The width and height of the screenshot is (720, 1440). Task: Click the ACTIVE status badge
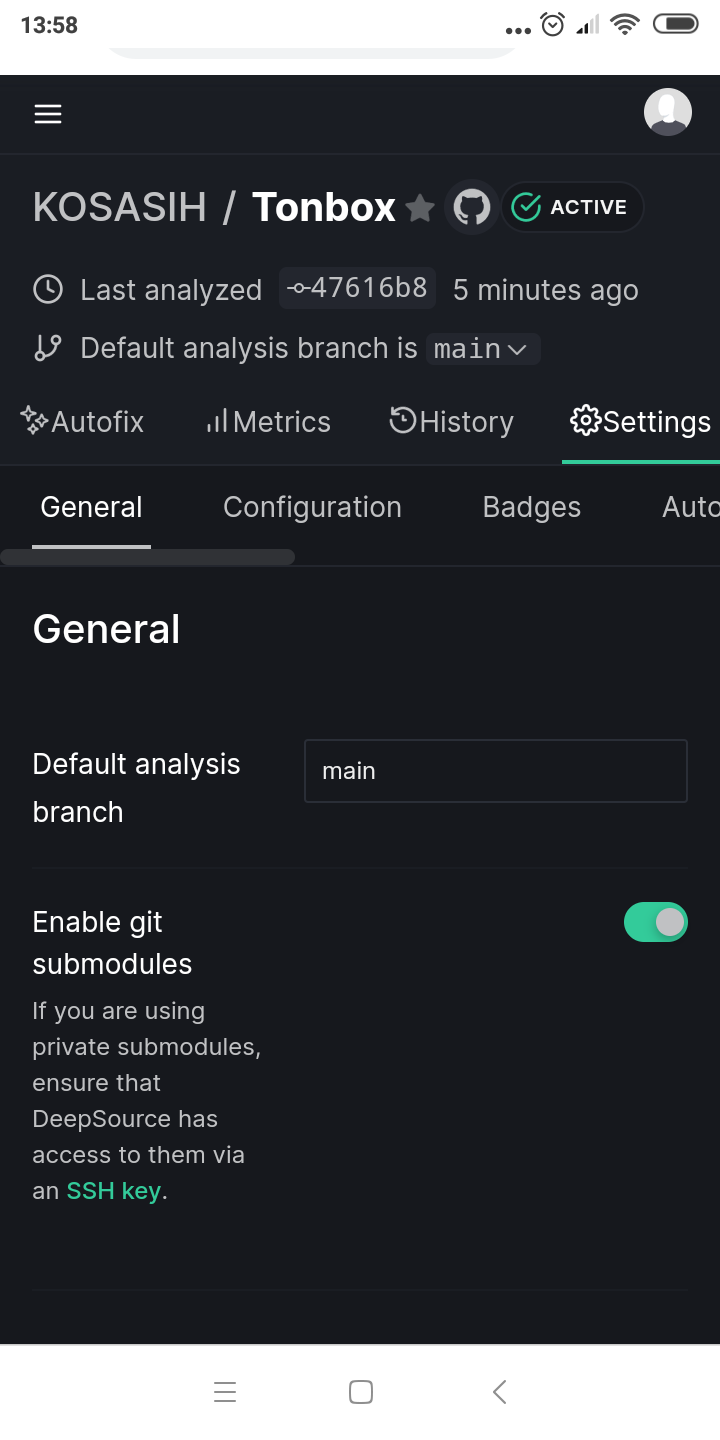click(572, 207)
